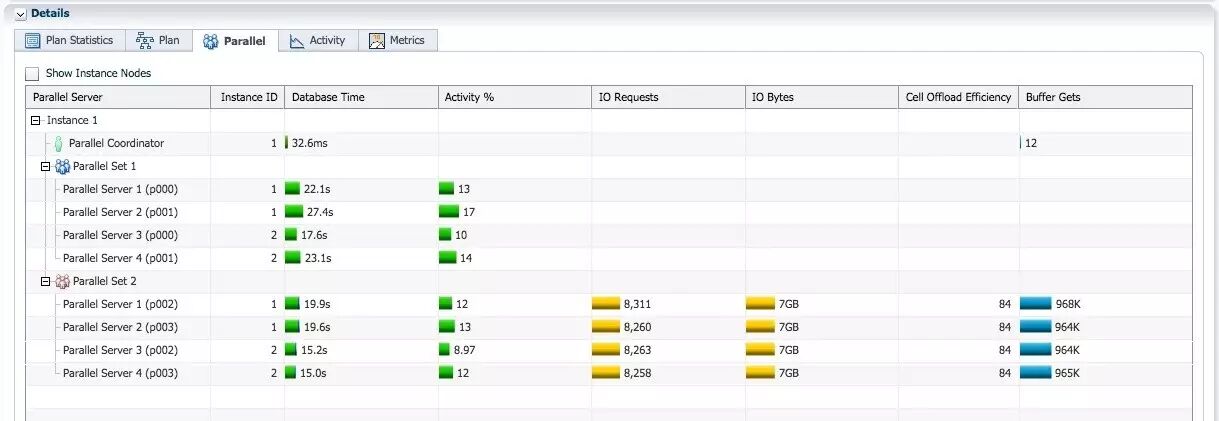Select Parallel Server 2 (p003) row
Screen dimensions: 1219x421
[x=608, y=327]
